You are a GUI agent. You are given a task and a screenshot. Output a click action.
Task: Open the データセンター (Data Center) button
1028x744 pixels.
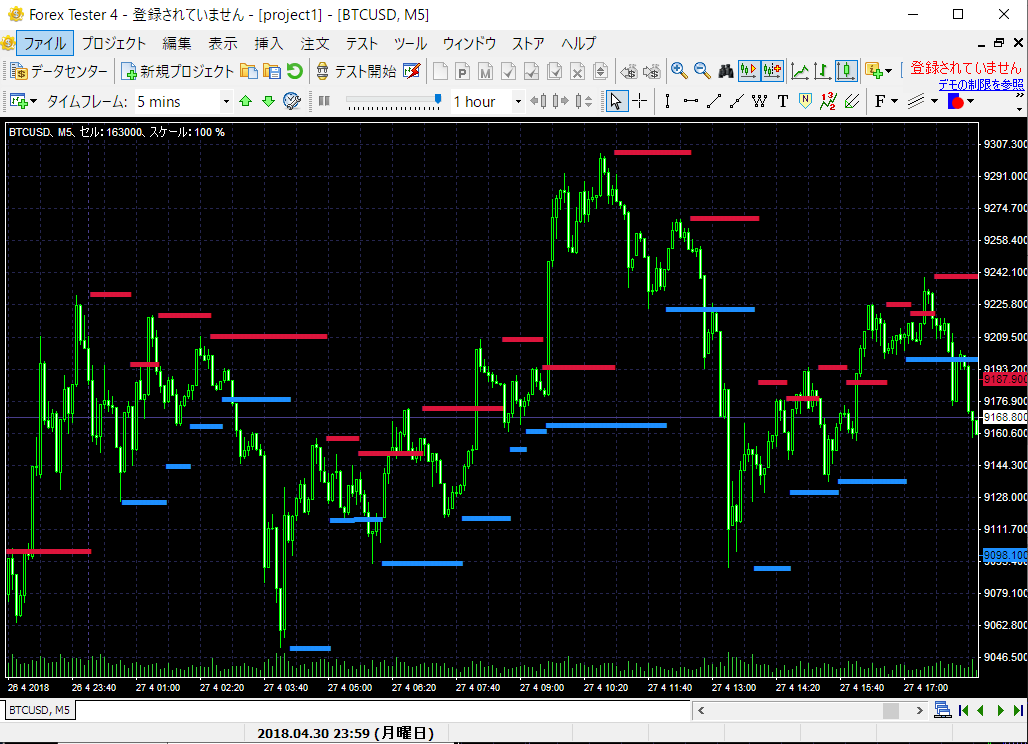pos(59,71)
